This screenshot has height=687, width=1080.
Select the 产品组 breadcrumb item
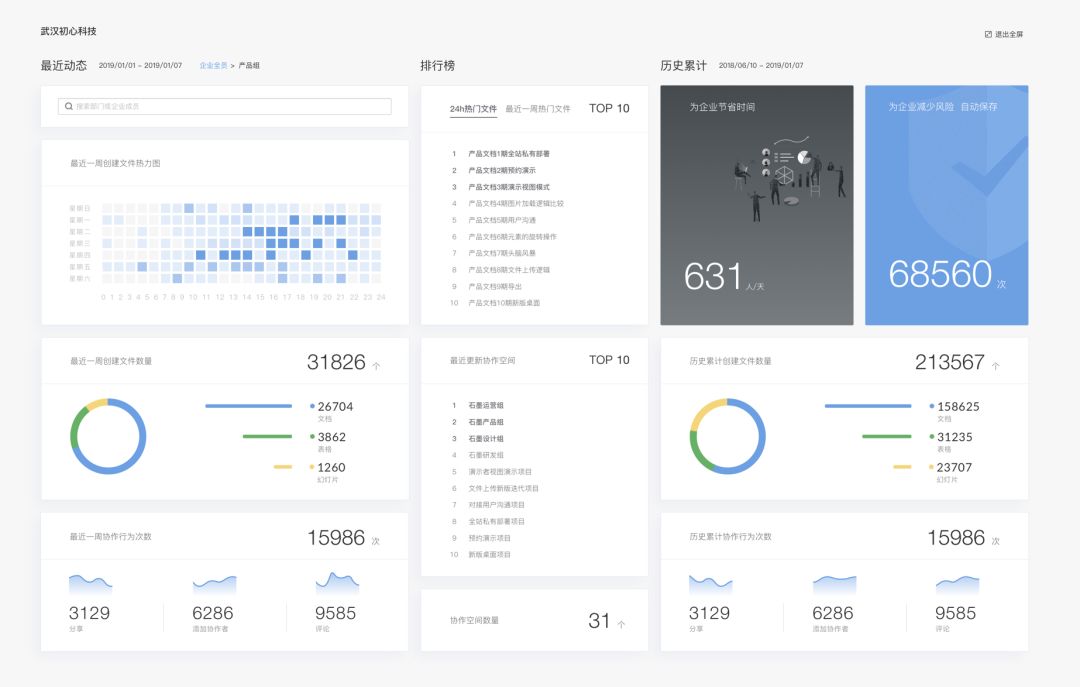[x=249, y=65]
